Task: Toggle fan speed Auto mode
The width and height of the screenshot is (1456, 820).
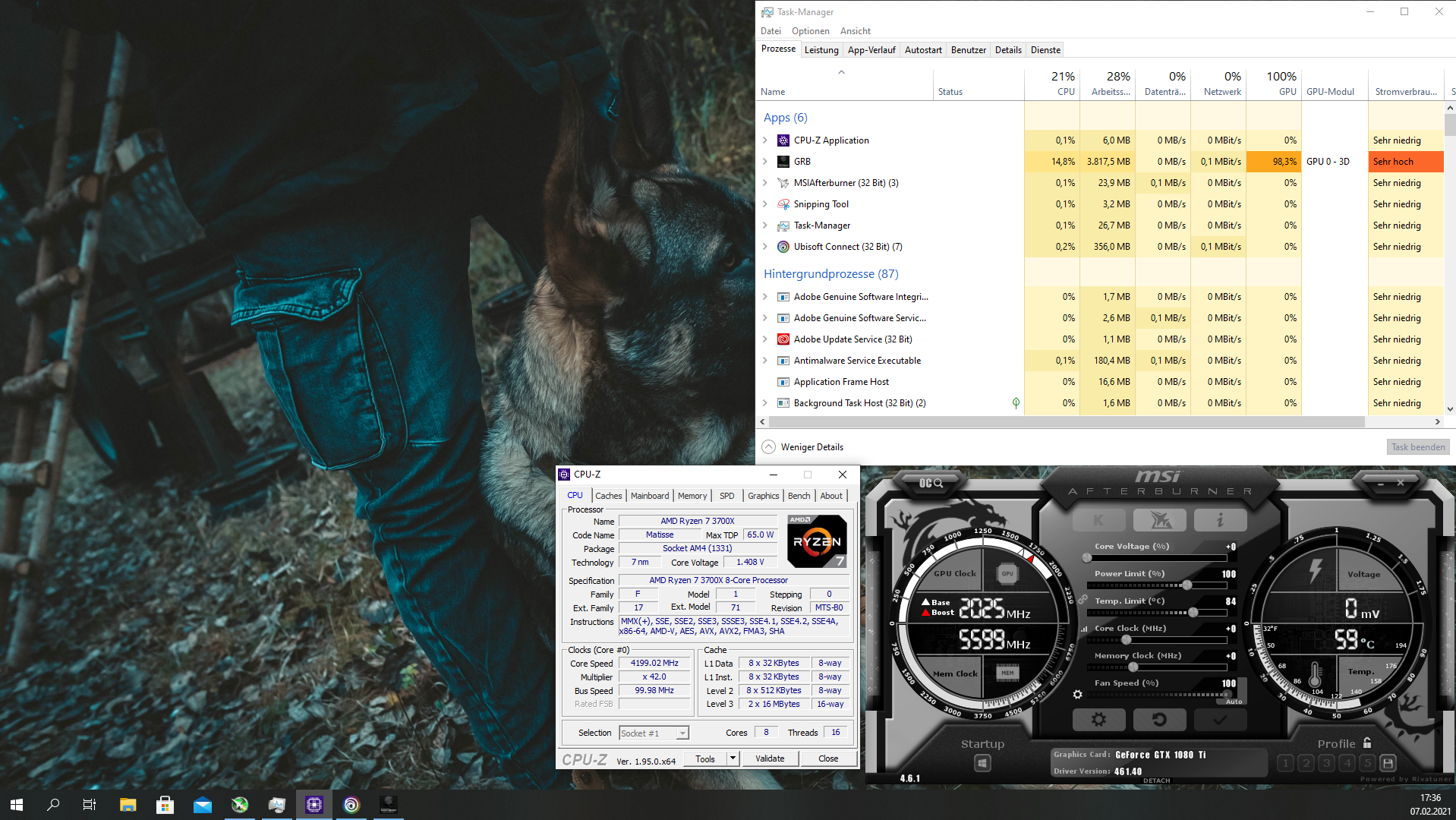Action: point(1234,702)
